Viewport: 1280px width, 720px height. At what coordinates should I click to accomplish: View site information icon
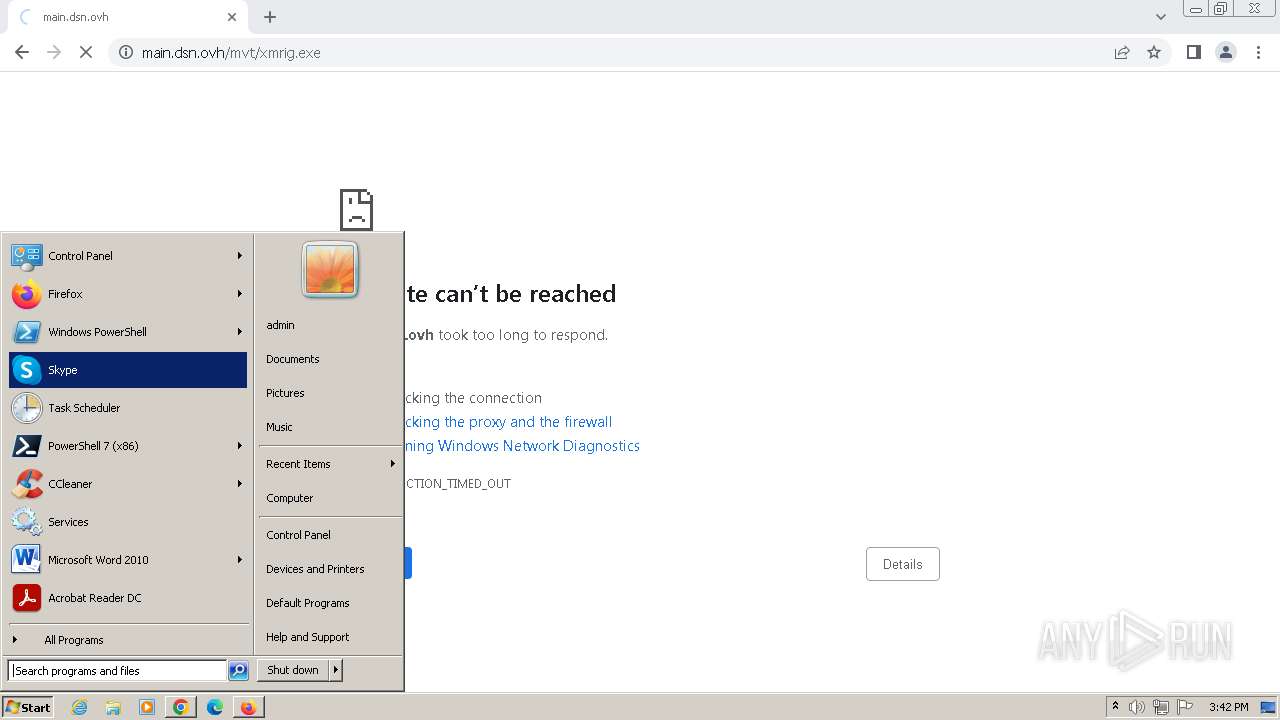pyautogui.click(x=126, y=52)
